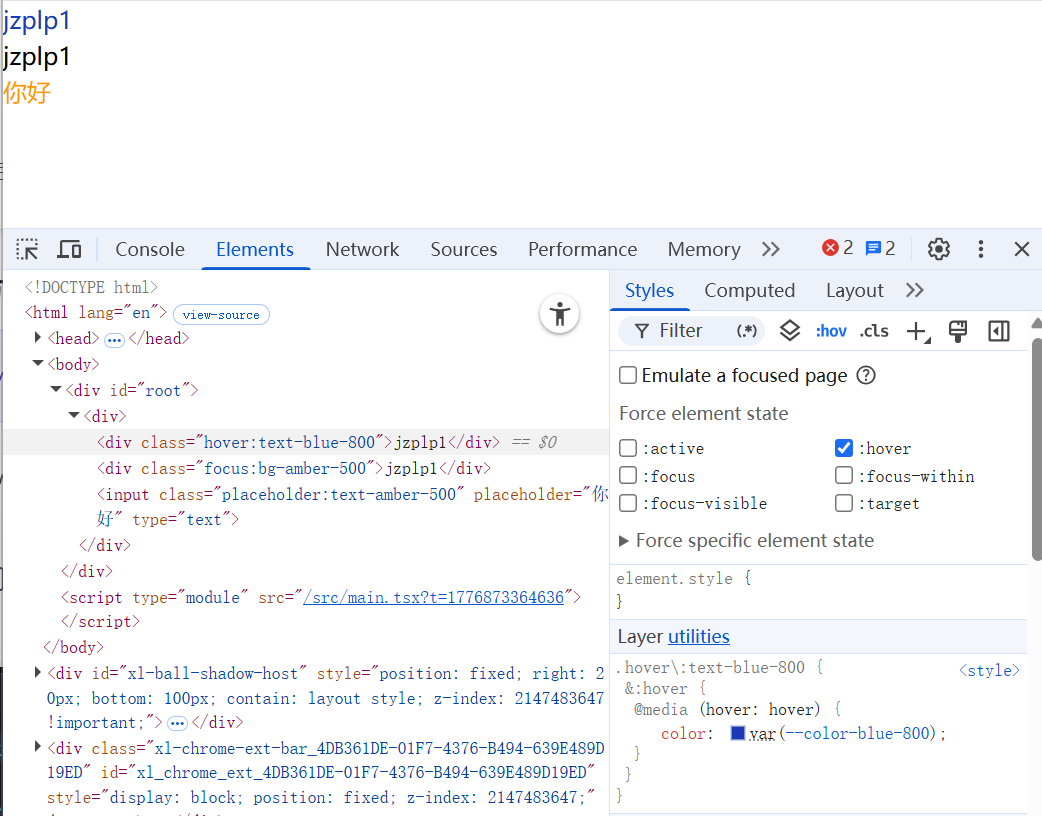Open DevTools settings gear
Viewport: 1042px width, 816px height.
click(938, 249)
